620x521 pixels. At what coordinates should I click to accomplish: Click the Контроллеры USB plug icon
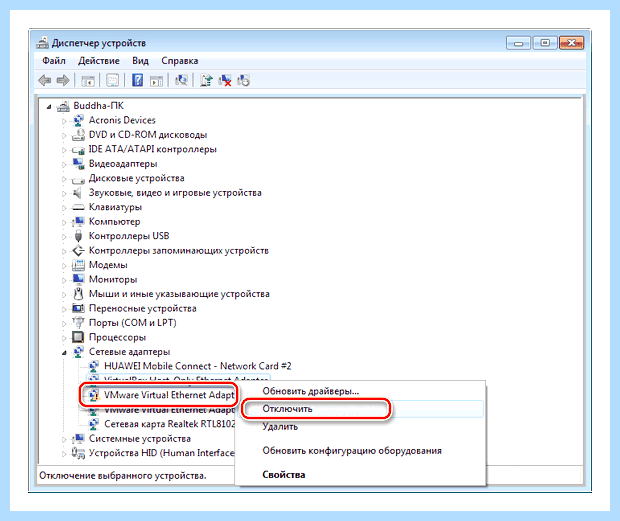pos(78,236)
